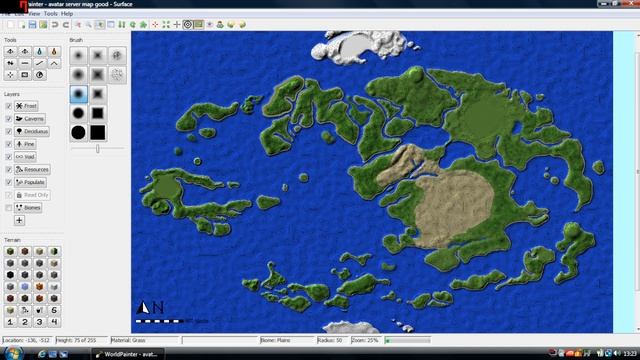640x360 pixels.
Task: Select the diagonal line tool in the Tools panel
Action: point(39,63)
